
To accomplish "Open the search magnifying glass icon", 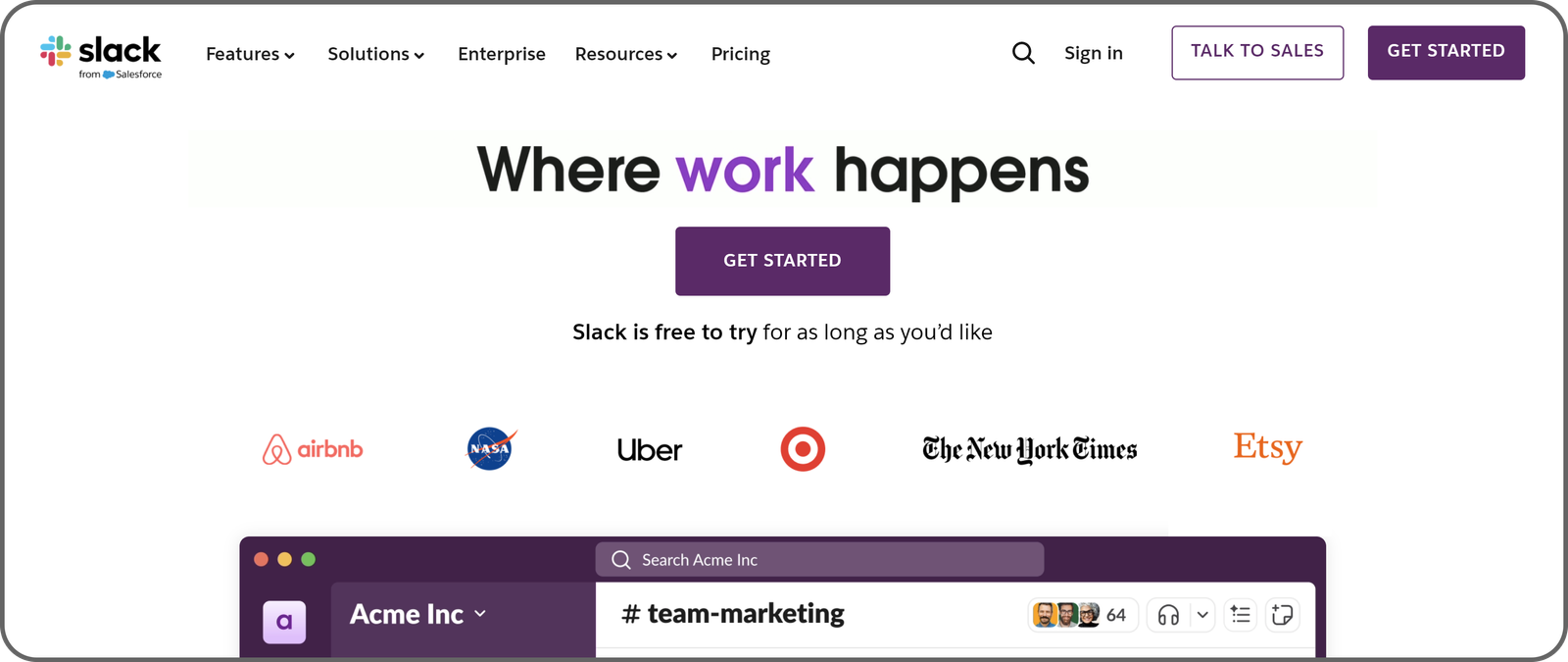I will [x=1023, y=53].
